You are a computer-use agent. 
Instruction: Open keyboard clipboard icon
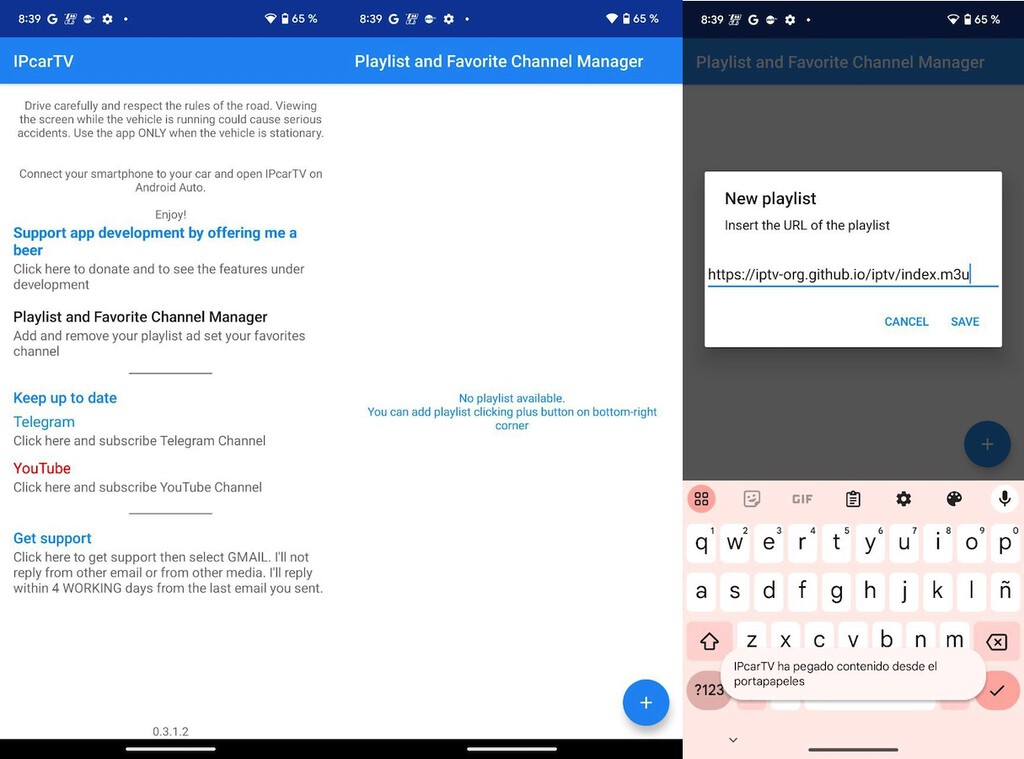click(x=853, y=499)
